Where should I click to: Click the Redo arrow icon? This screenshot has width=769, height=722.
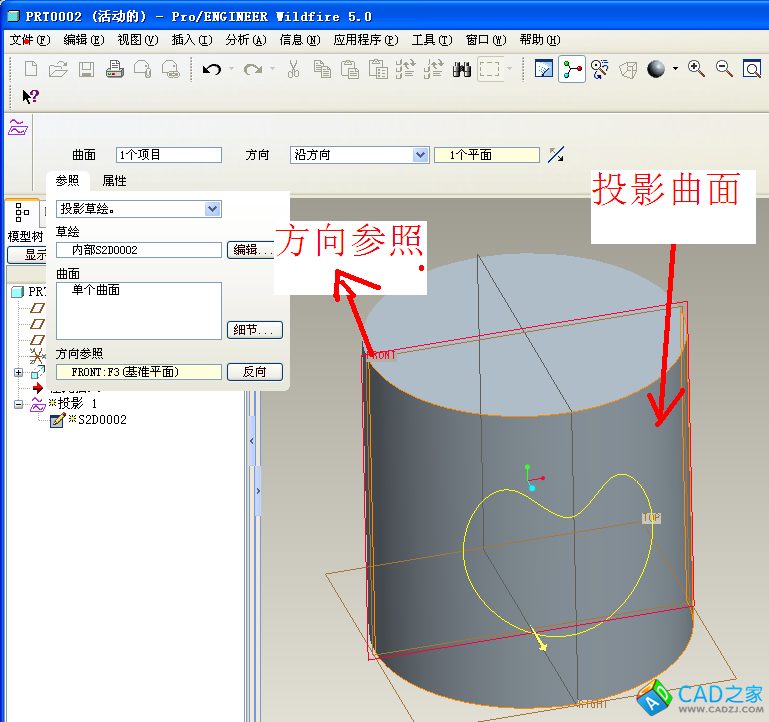(x=253, y=69)
